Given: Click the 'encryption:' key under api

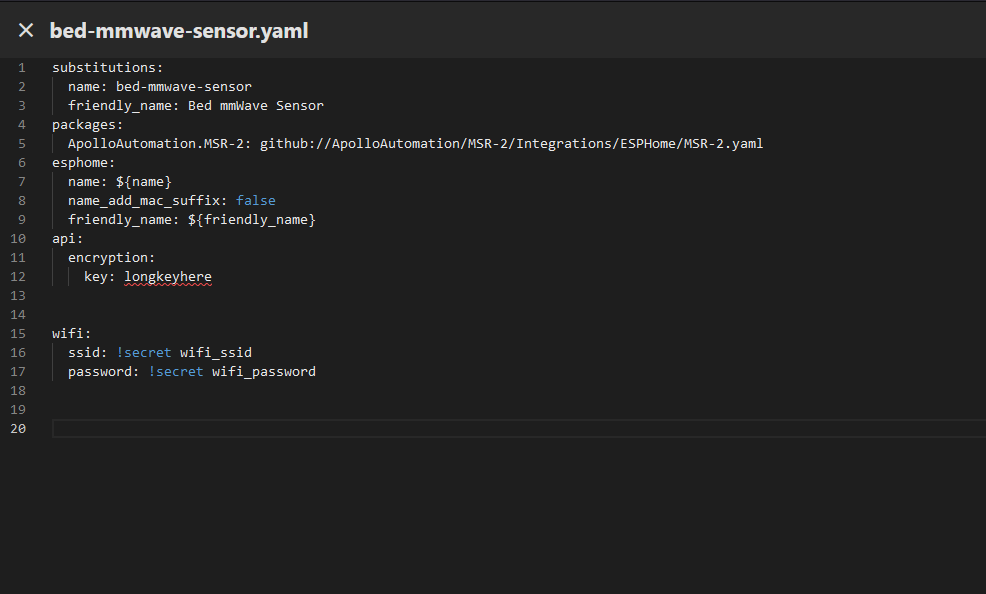Looking at the screenshot, I should 111,257.
